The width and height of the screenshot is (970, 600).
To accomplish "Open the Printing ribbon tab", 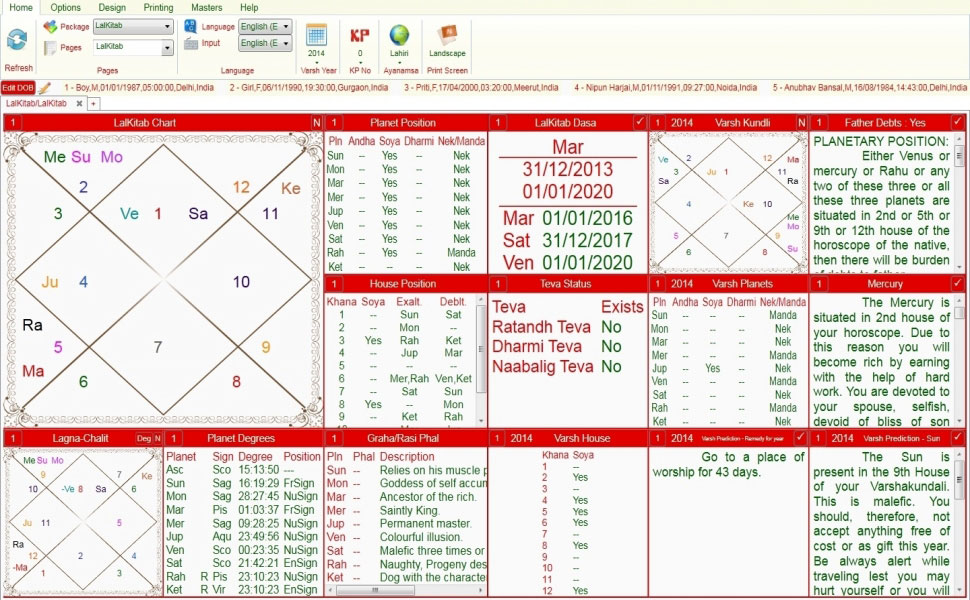I will point(158,7).
